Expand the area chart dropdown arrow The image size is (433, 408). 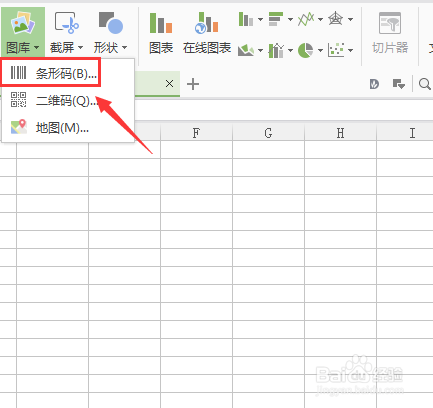click(x=260, y=51)
